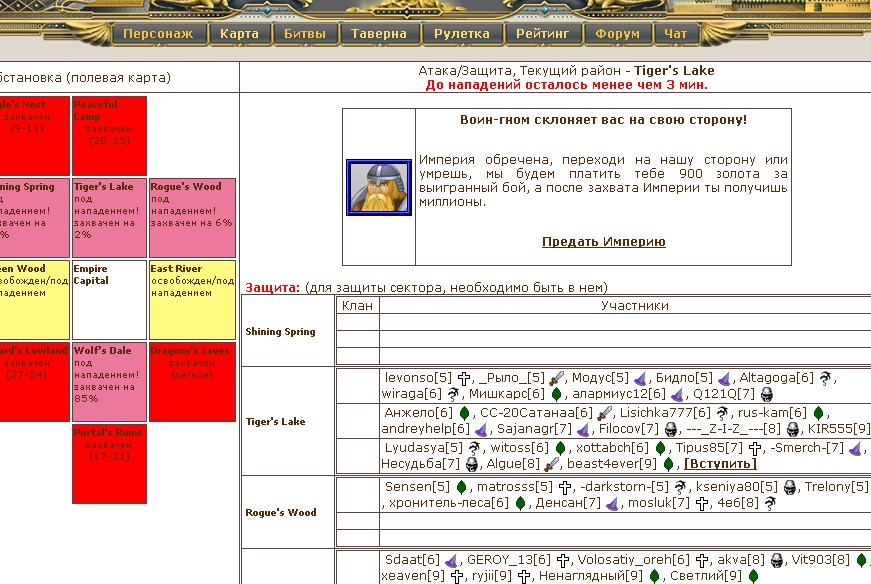Open the Рейтинг page
This screenshot has height=584, width=871.
[543, 33]
